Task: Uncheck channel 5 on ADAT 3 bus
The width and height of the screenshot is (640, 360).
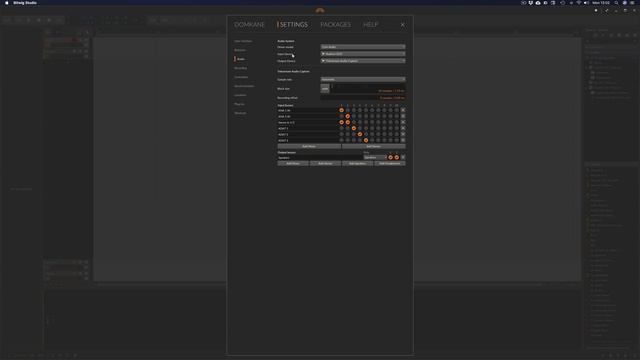Action: pos(366,140)
